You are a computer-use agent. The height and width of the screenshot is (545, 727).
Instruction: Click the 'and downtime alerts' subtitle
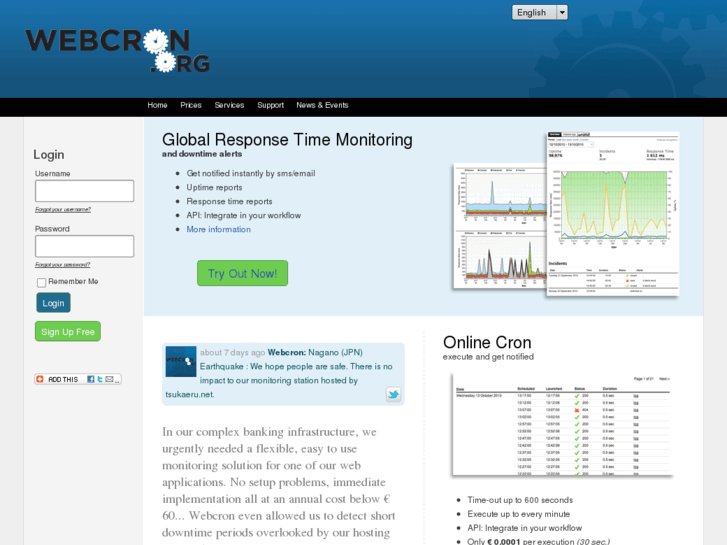point(202,154)
